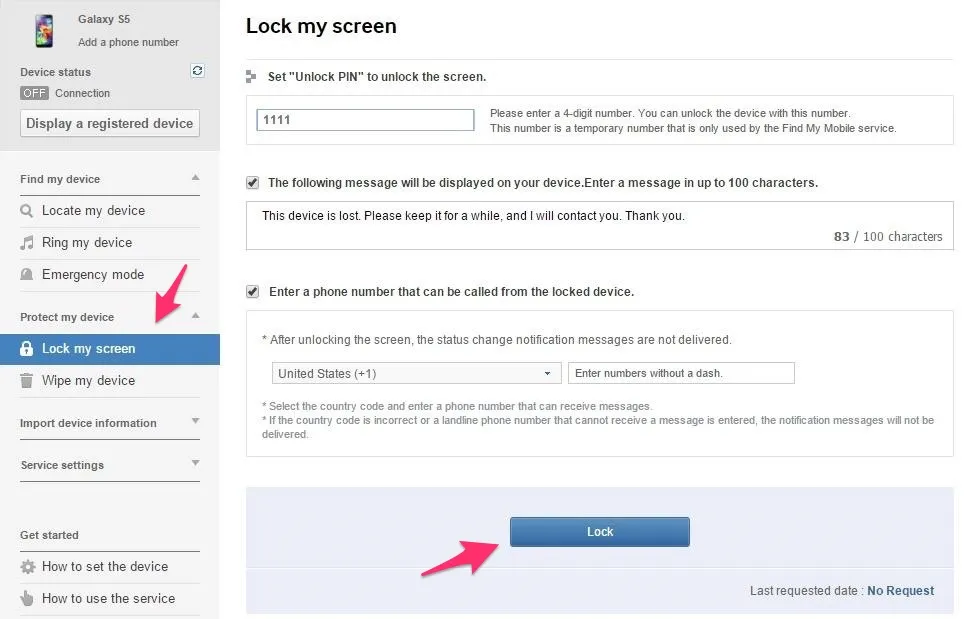Click the trash can icon for Wipe my device
This screenshot has height=619, width=975.
click(27, 380)
